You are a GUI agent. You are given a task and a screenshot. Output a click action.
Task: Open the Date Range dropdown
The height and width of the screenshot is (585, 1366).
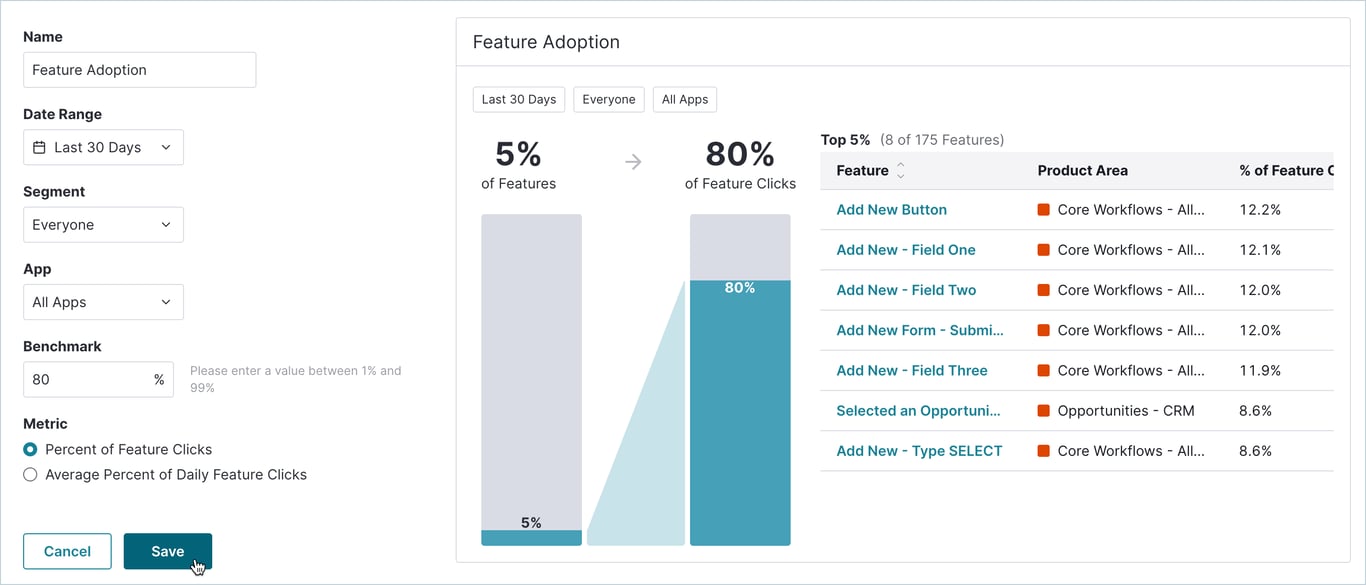pyautogui.click(x=103, y=147)
